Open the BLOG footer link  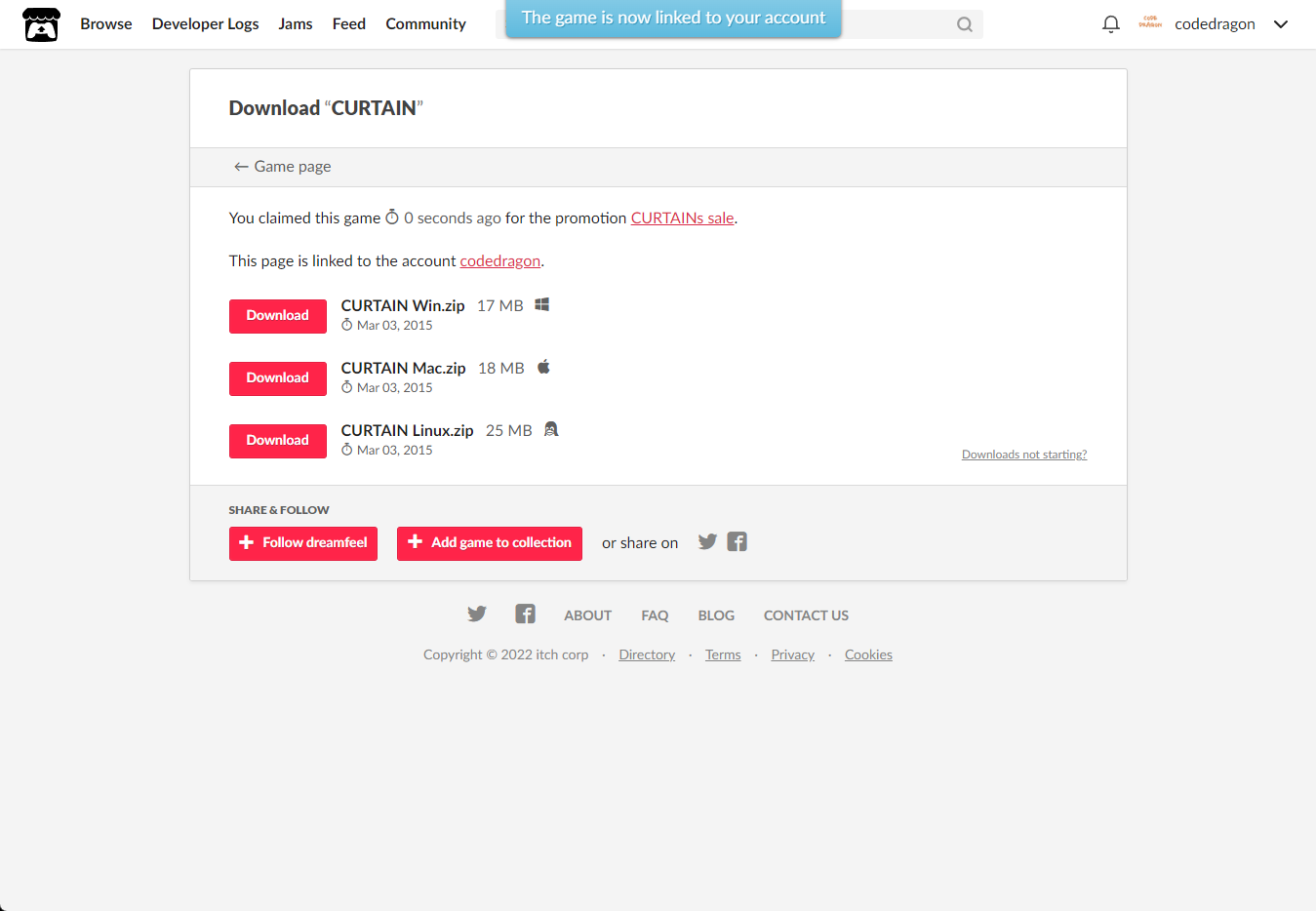click(716, 616)
